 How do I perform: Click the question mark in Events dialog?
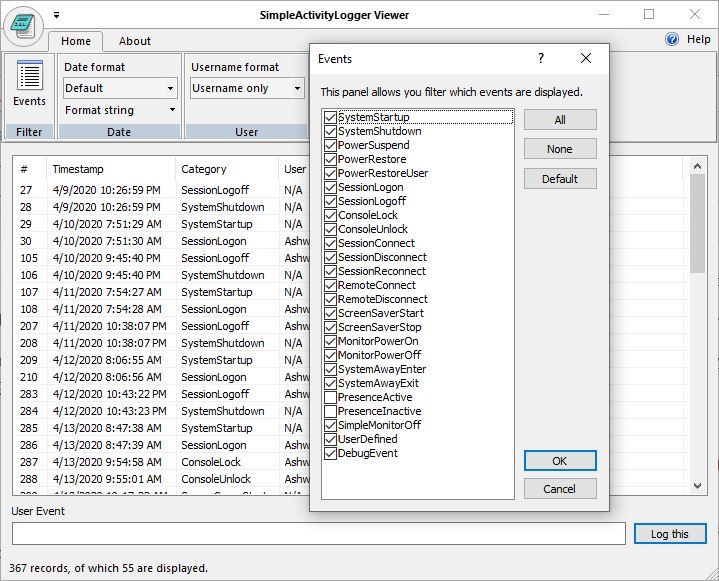click(x=541, y=59)
